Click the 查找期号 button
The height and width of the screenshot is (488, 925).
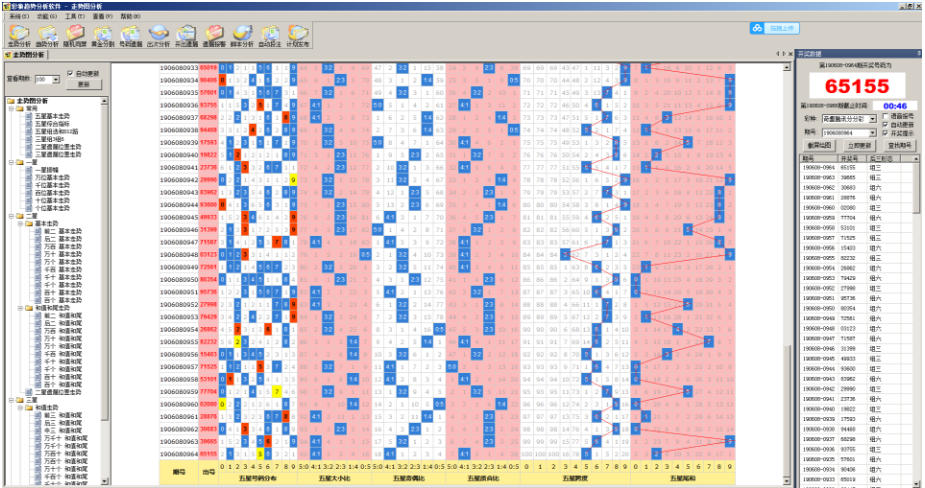[899, 145]
